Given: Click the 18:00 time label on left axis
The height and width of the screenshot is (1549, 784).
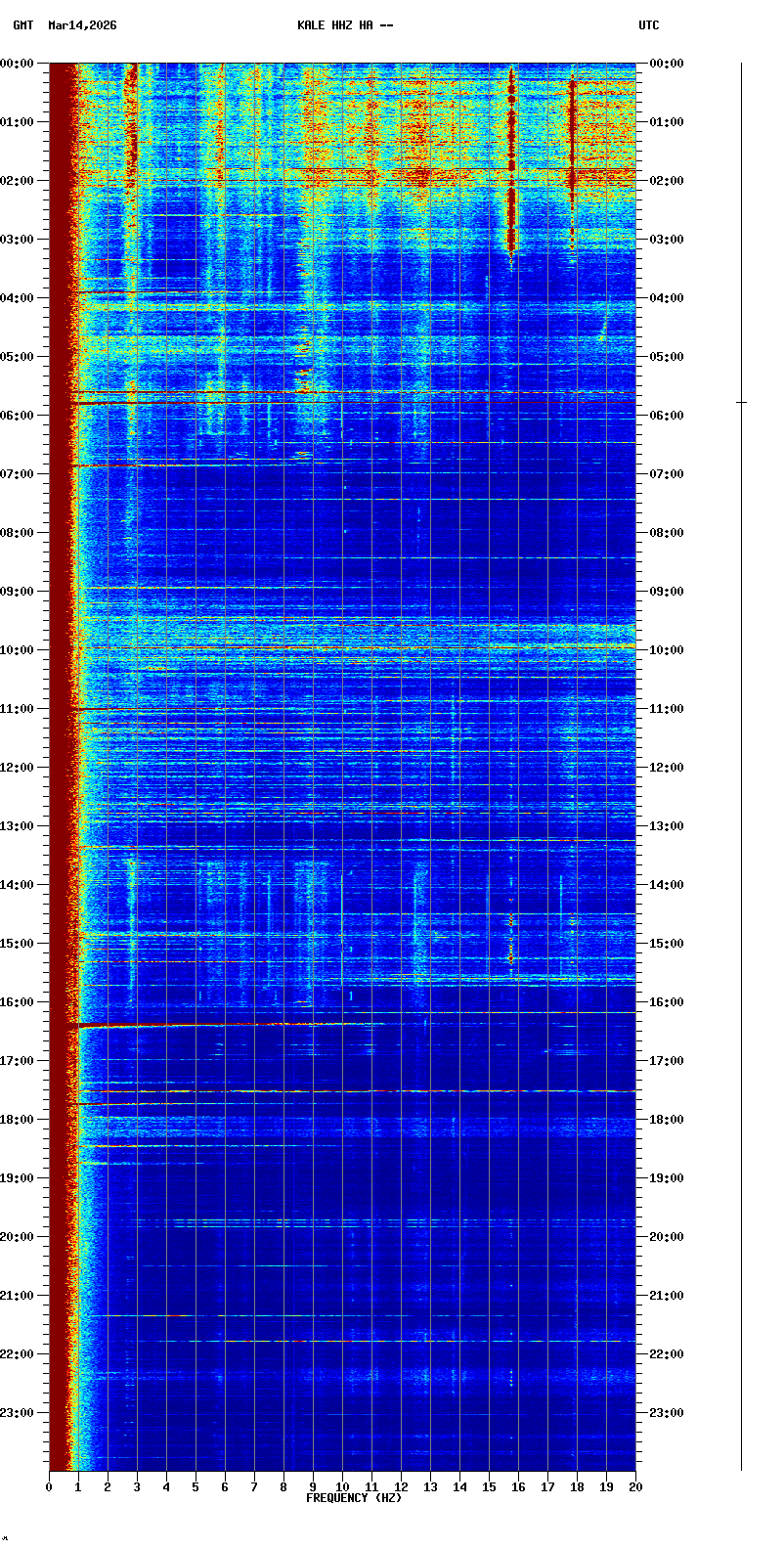Looking at the screenshot, I should click(x=18, y=1120).
